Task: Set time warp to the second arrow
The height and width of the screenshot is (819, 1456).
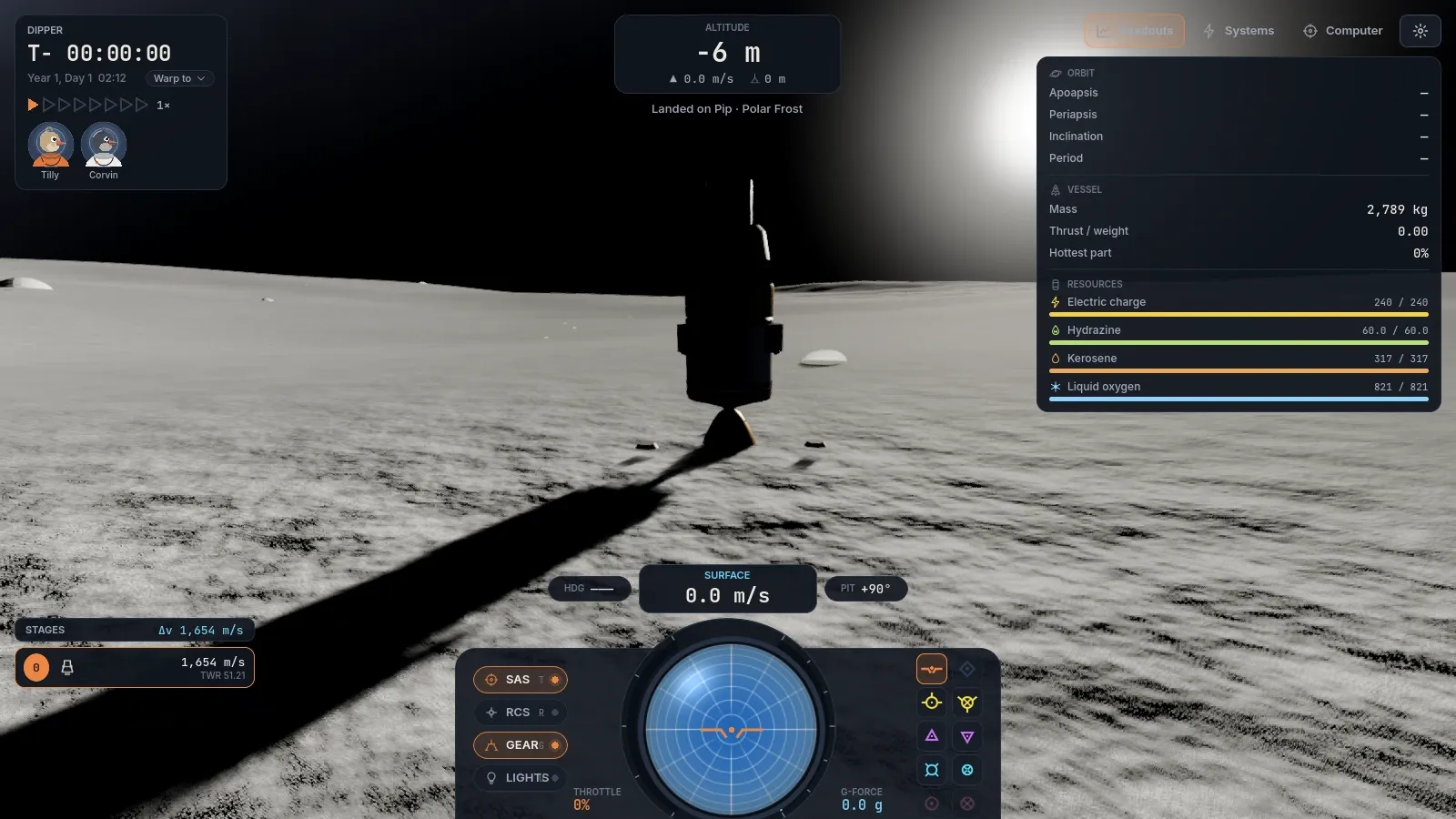Action: tap(49, 105)
